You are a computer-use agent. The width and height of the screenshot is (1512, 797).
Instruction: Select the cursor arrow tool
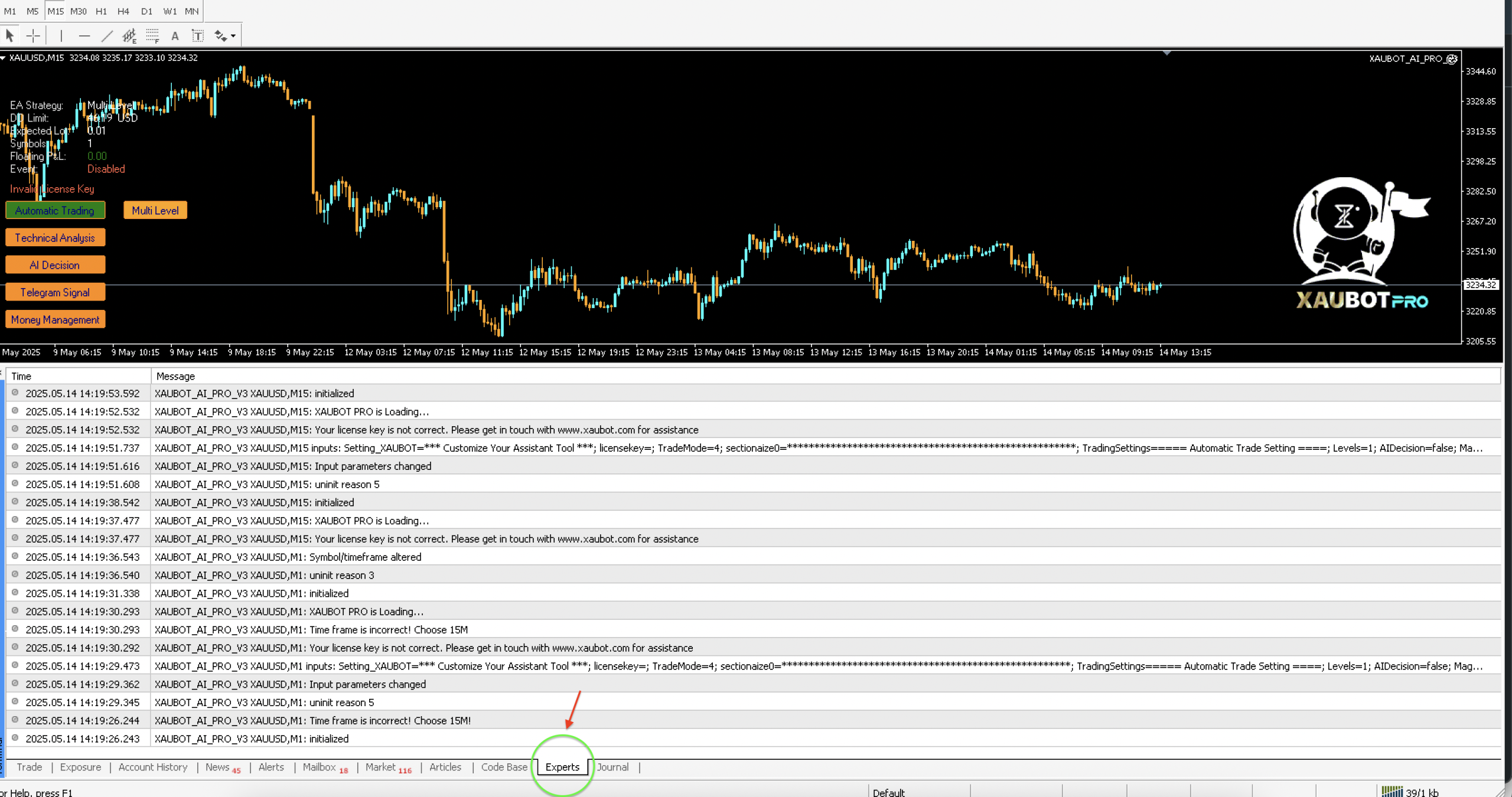point(9,36)
